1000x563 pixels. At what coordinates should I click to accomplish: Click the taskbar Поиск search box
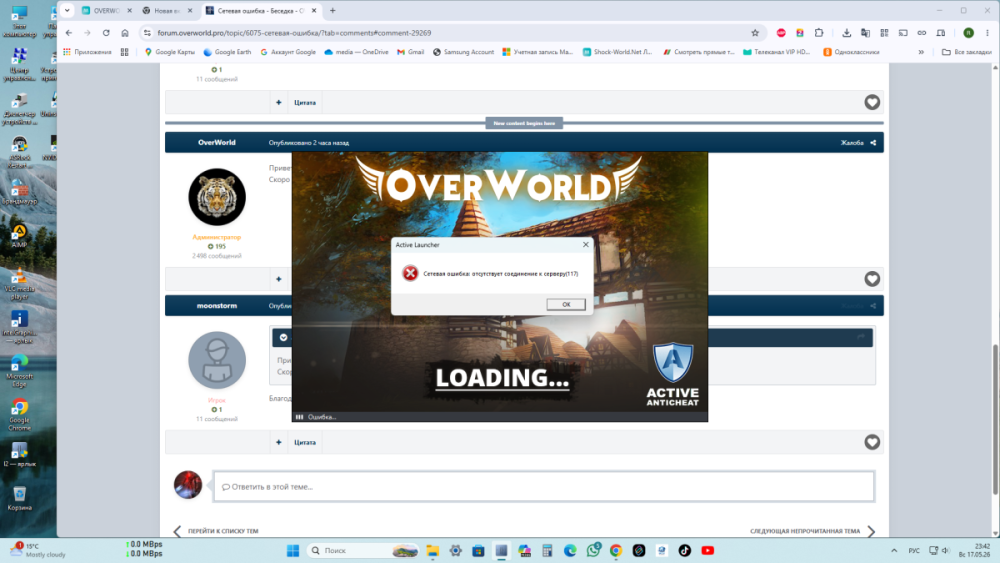point(363,550)
